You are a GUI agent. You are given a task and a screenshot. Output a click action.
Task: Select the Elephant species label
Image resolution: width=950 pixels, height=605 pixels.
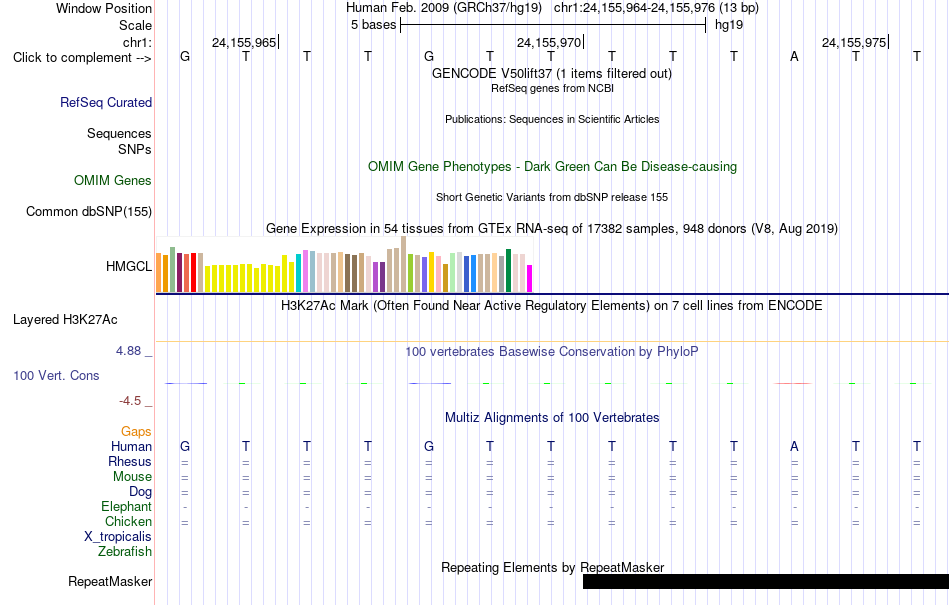pyautogui.click(x=126, y=506)
